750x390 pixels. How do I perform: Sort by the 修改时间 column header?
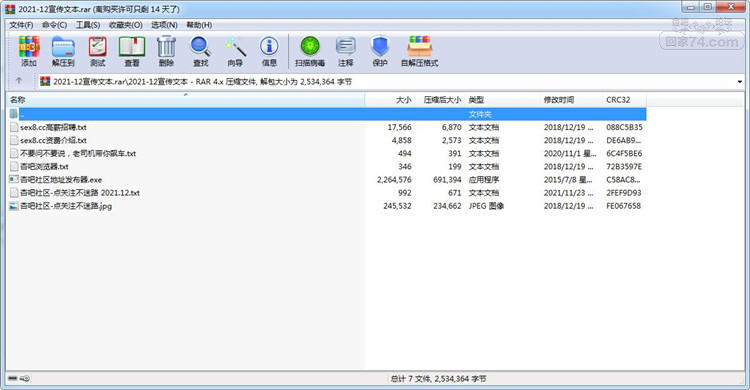point(571,100)
